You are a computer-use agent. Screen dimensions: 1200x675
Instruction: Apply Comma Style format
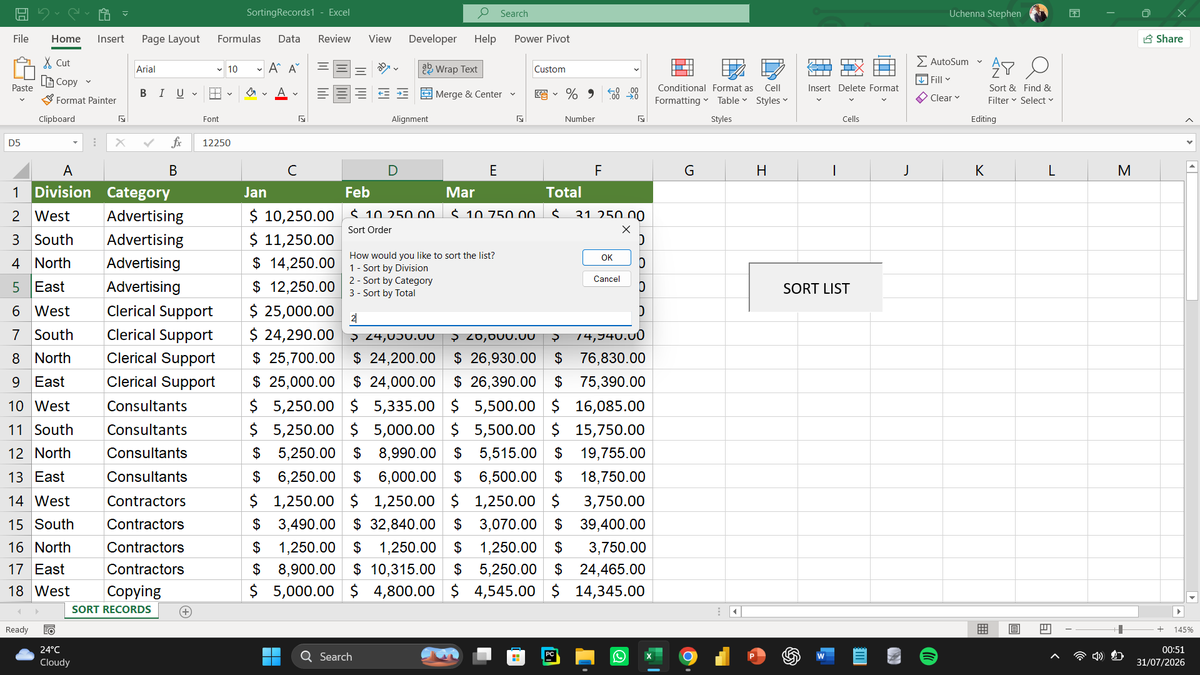tap(593, 94)
